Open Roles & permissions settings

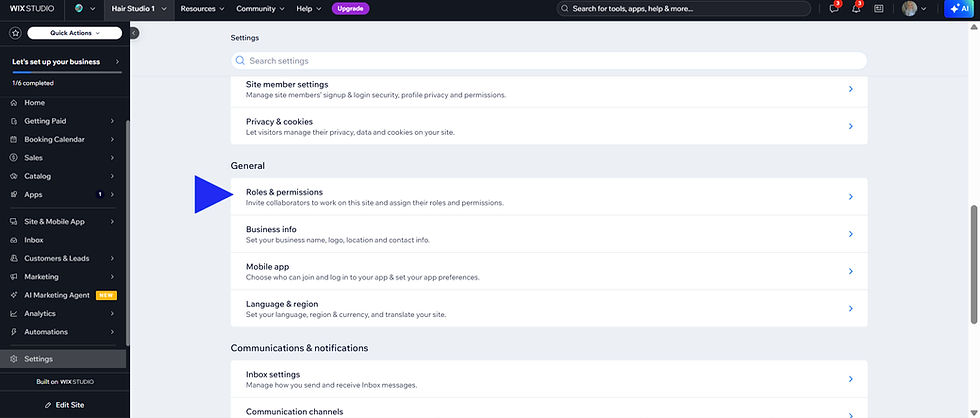pyautogui.click(x=549, y=197)
